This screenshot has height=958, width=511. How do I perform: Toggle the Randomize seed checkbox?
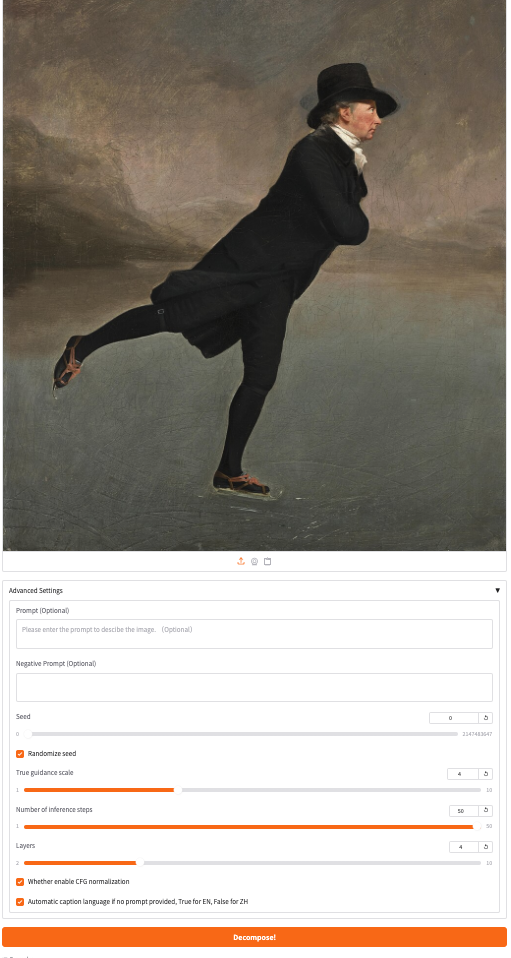20,754
